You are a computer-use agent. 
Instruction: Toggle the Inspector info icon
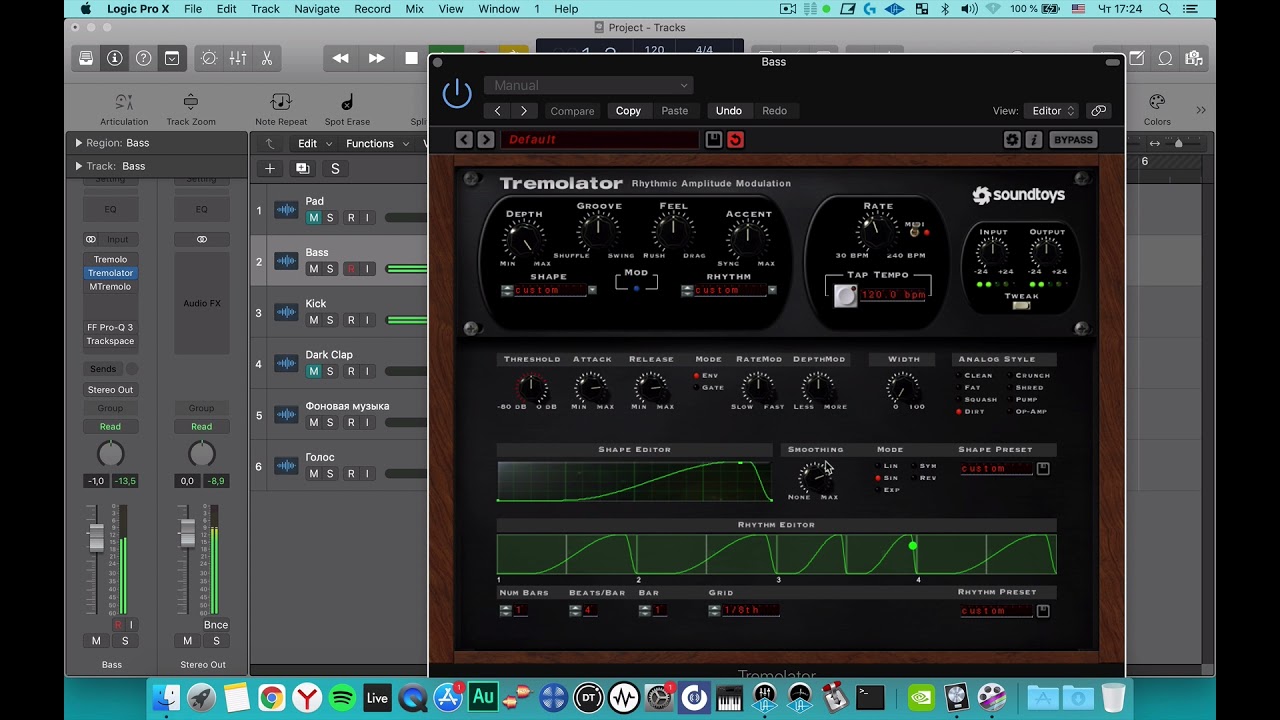(x=115, y=58)
